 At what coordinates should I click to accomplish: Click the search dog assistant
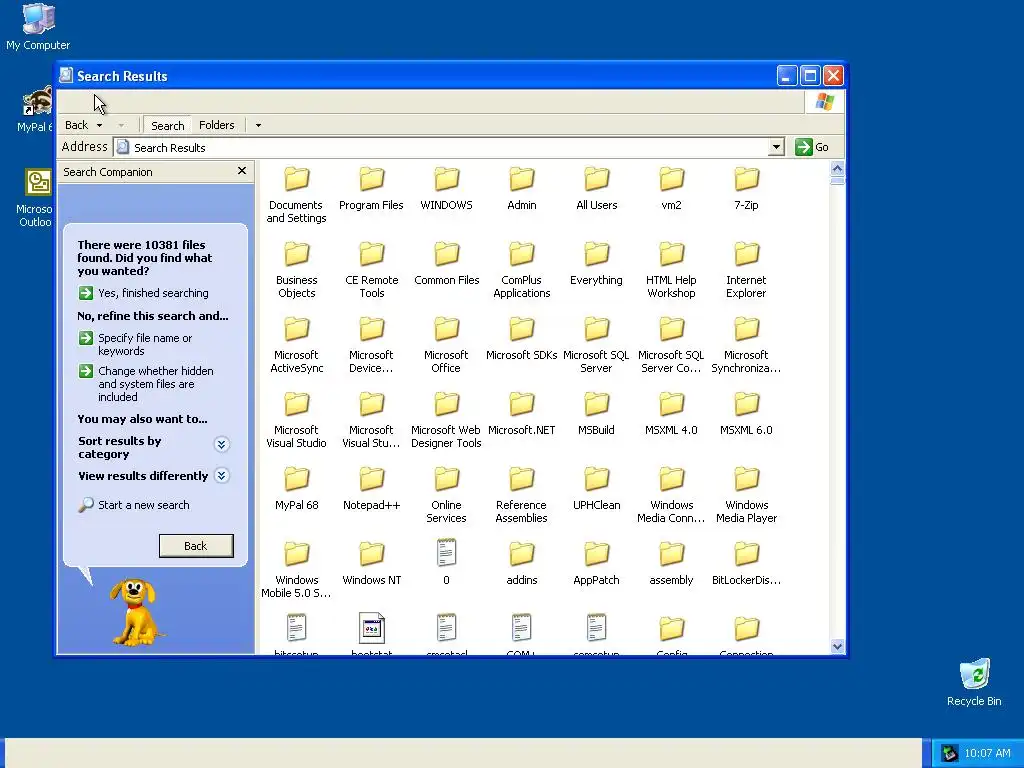pos(135,612)
